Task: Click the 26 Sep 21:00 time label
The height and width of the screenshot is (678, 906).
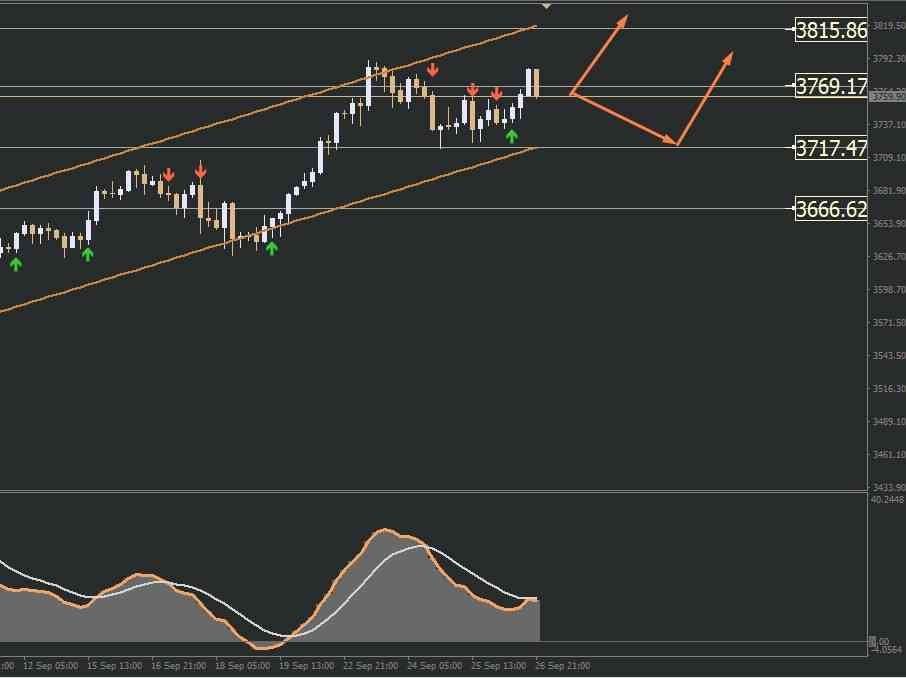Action: [x=563, y=666]
